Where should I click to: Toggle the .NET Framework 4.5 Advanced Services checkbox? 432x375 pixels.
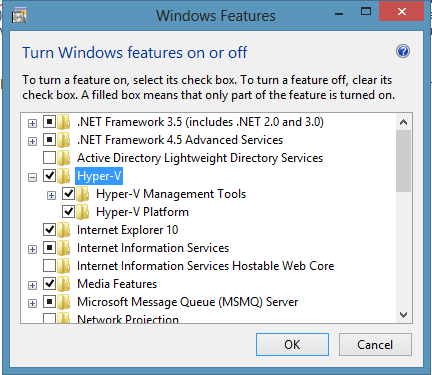[49, 140]
